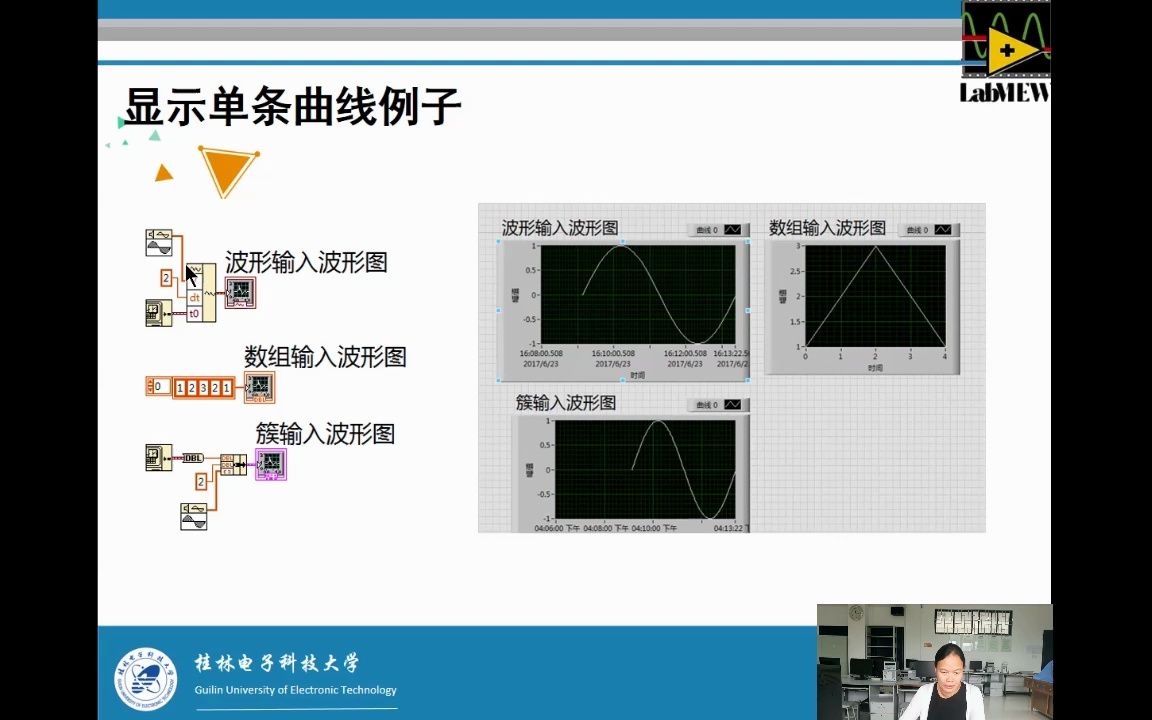This screenshot has width=1152, height=720.
Task: Click the DBL numeric conversion icon
Action: click(x=192, y=458)
